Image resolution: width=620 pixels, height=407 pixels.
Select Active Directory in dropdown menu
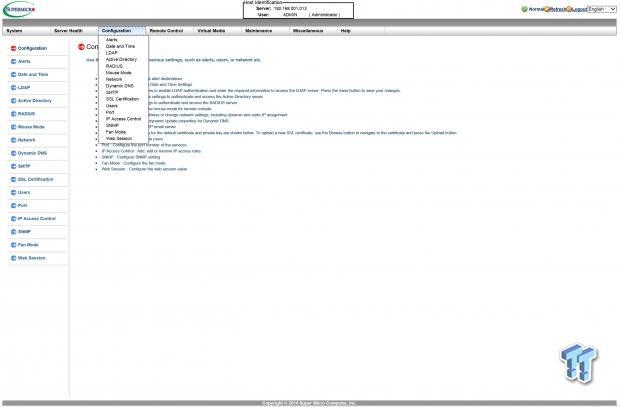(x=123, y=59)
